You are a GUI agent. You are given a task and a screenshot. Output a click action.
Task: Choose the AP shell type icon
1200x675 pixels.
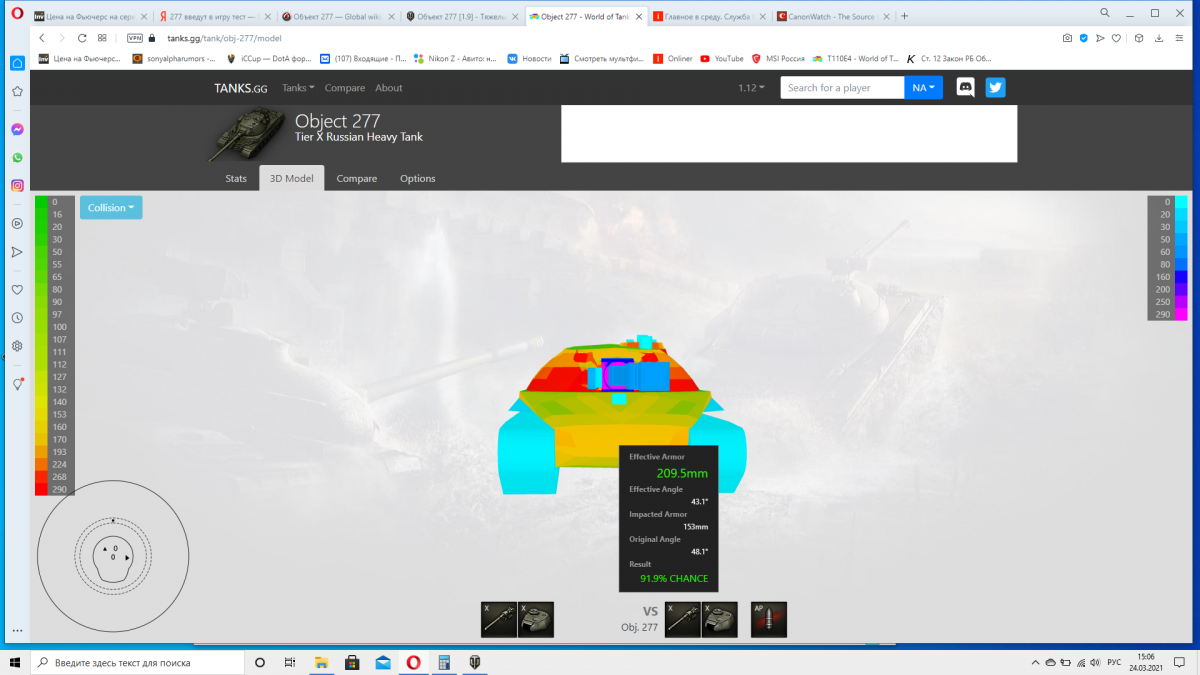pos(769,619)
